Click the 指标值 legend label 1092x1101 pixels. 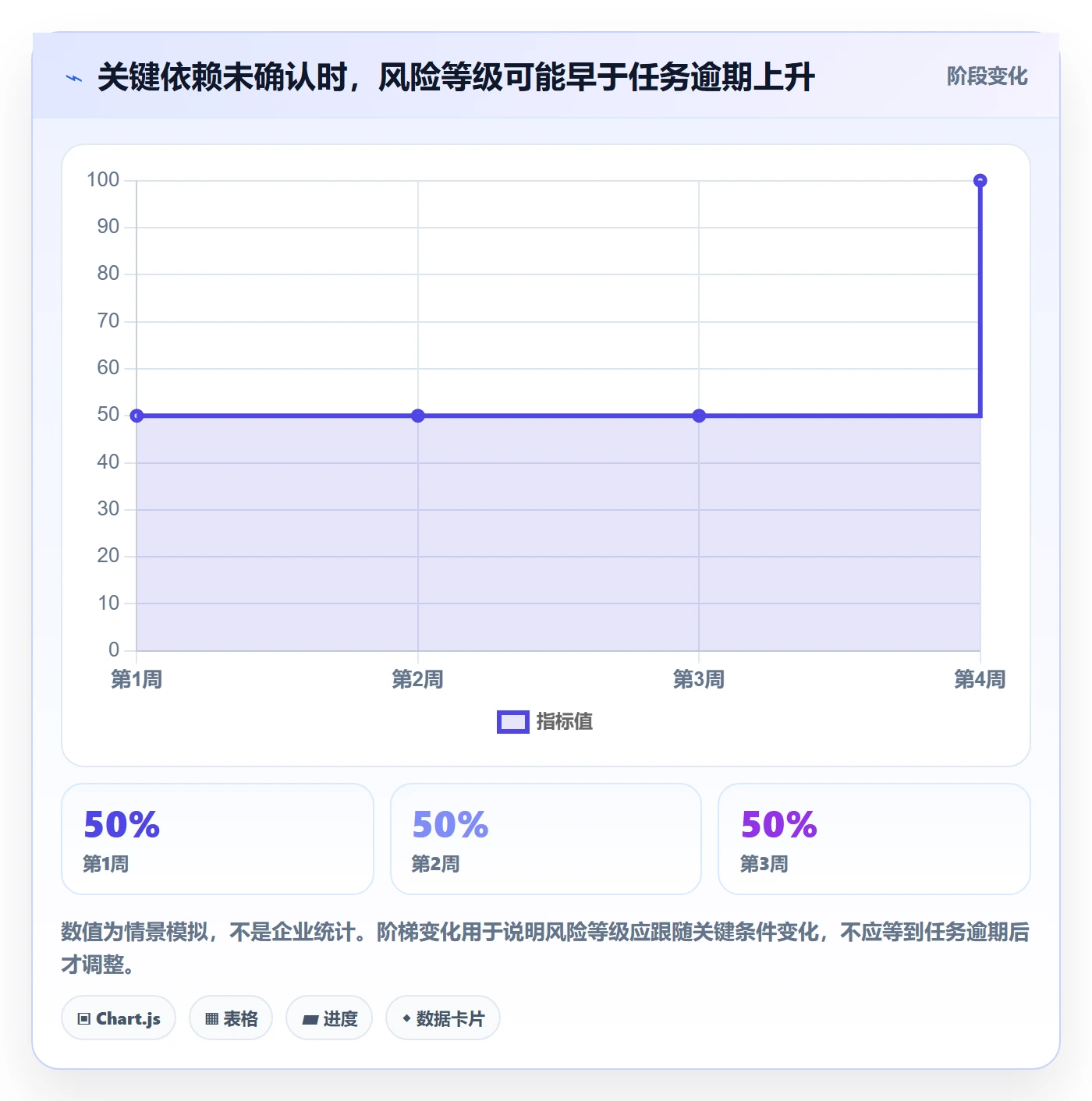565,722
